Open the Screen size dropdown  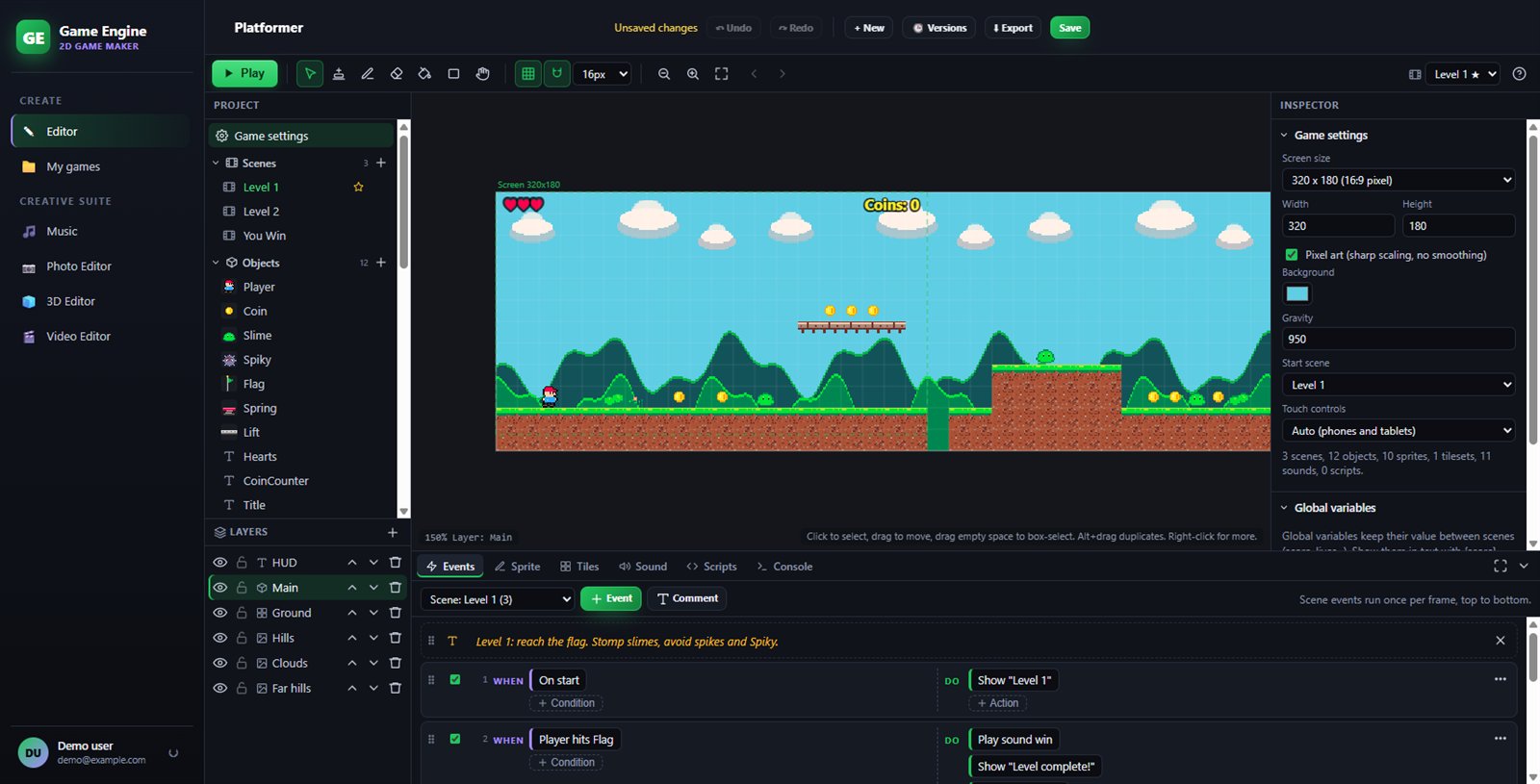click(1399, 180)
